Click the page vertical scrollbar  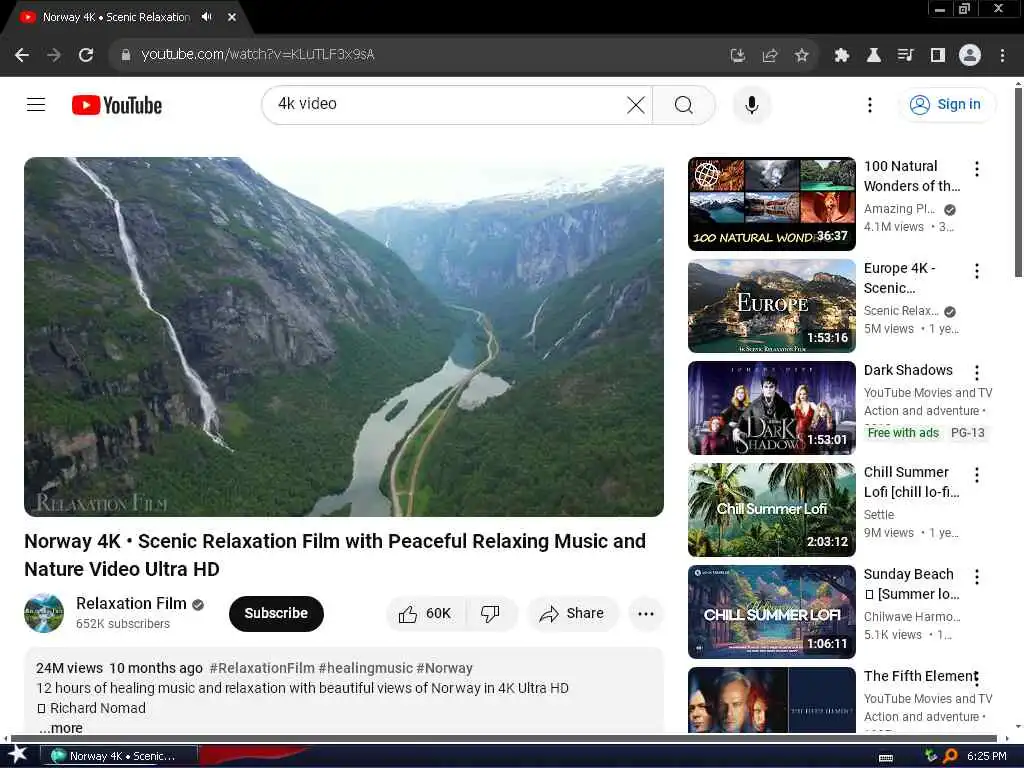pyautogui.click(x=1017, y=183)
